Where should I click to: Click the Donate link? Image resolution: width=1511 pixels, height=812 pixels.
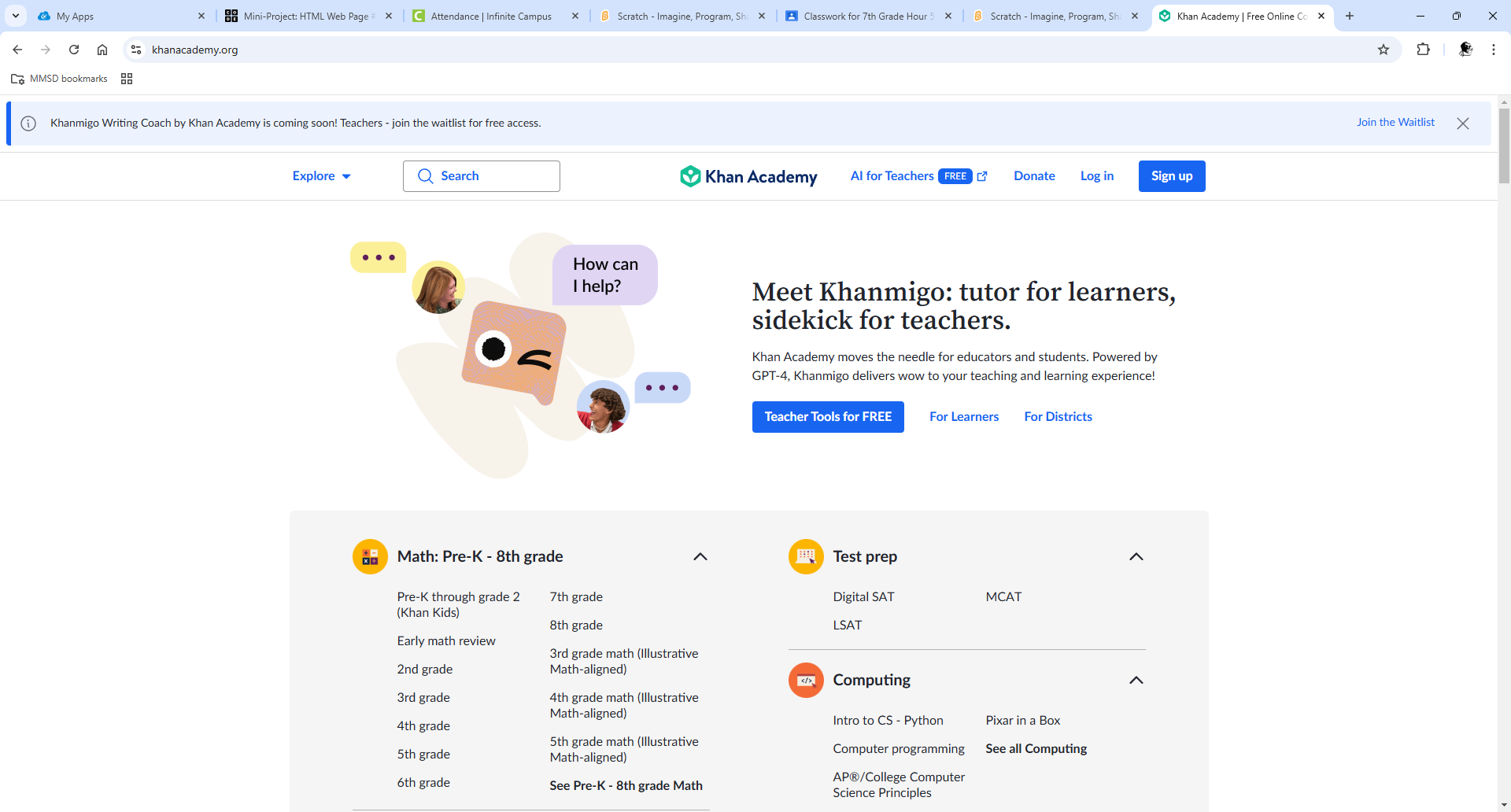(x=1034, y=176)
